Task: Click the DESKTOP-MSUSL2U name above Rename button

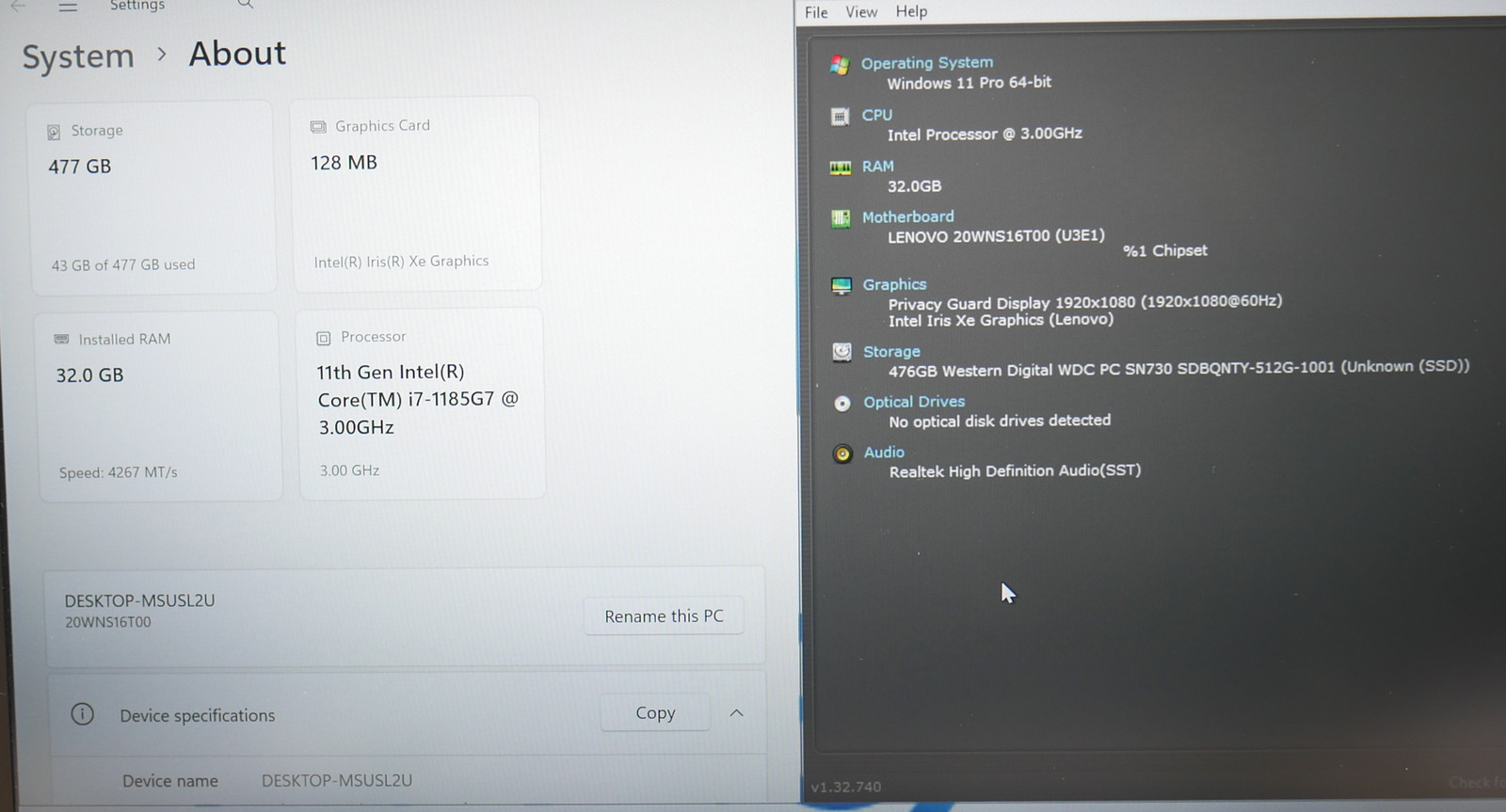Action: (x=139, y=600)
